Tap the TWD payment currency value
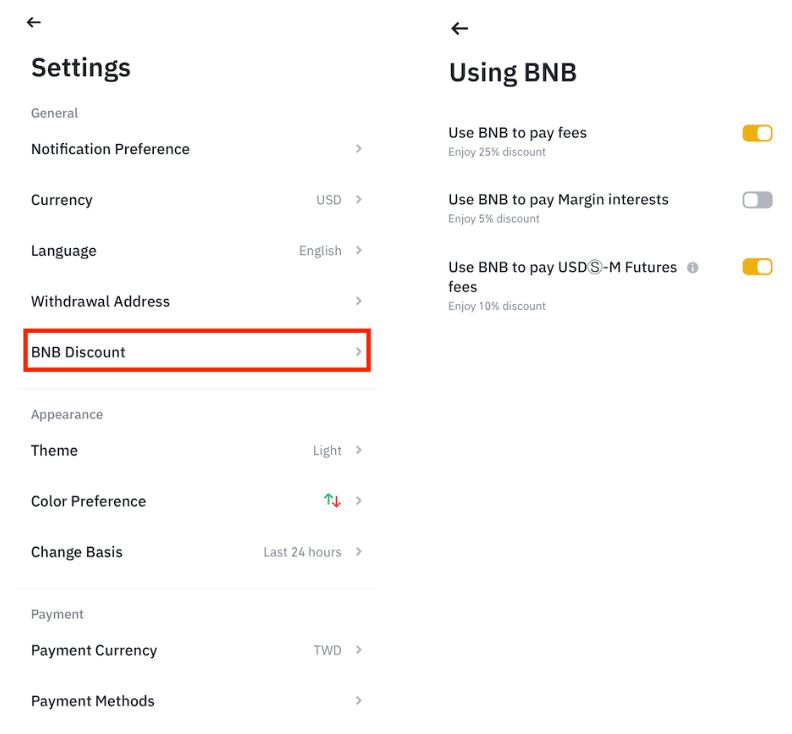 click(327, 650)
